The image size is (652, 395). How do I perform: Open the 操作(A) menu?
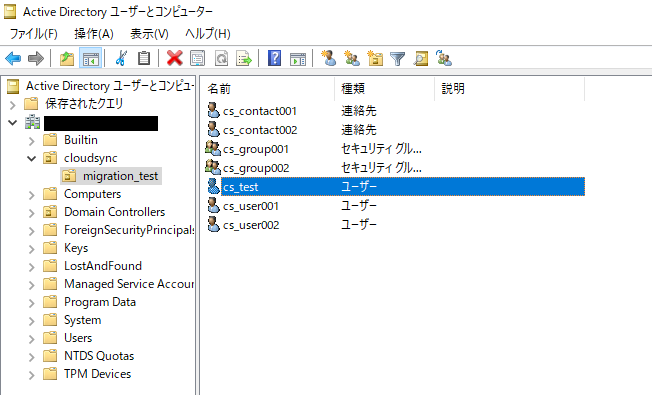pyautogui.click(x=94, y=34)
